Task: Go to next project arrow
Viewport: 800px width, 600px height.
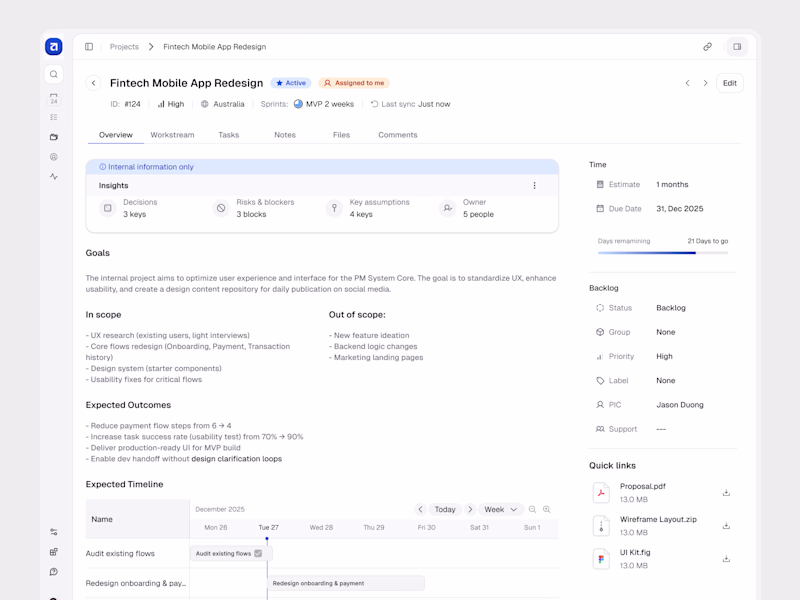Action: [705, 83]
